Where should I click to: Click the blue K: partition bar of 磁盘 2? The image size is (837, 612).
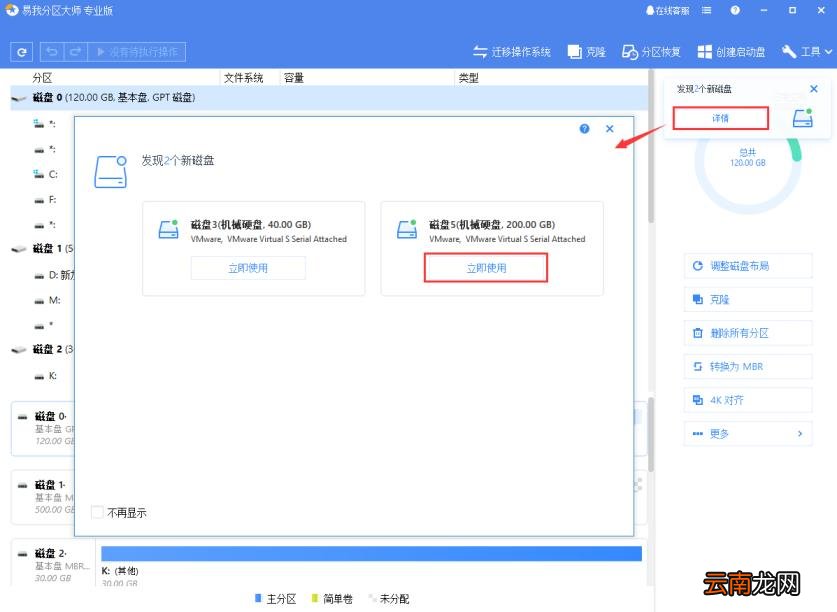(372, 553)
